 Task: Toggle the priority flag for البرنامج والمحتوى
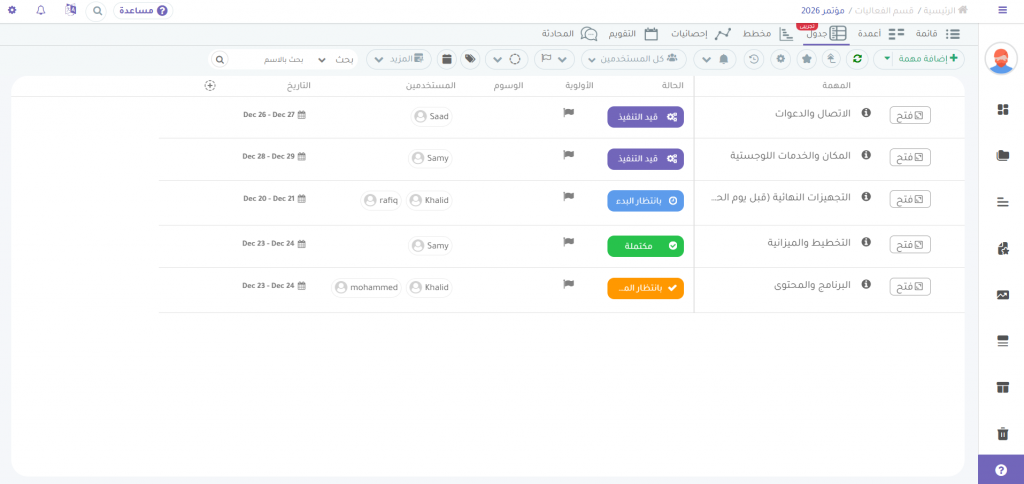coord(568,284)
